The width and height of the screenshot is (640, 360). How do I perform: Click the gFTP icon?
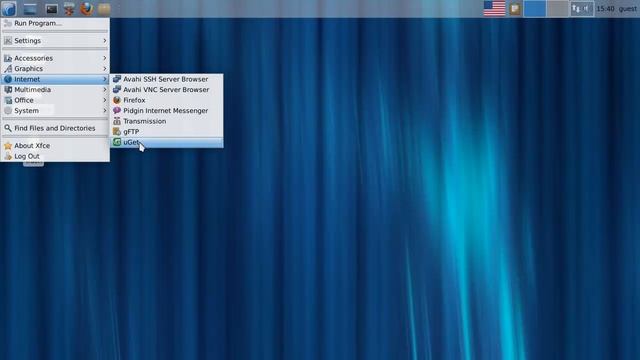tap(117, 131)
